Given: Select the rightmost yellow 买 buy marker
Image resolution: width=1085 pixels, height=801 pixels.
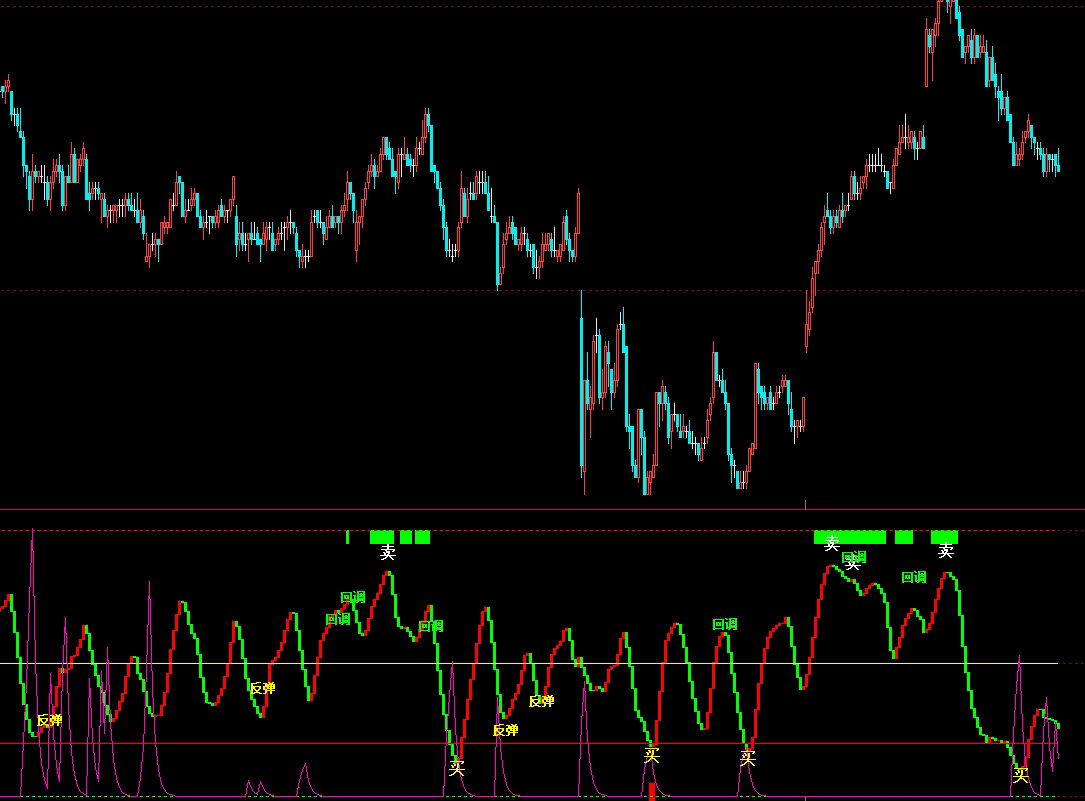Looking at the screenshot, I should pyautogui.click(x=1020, y=774).
